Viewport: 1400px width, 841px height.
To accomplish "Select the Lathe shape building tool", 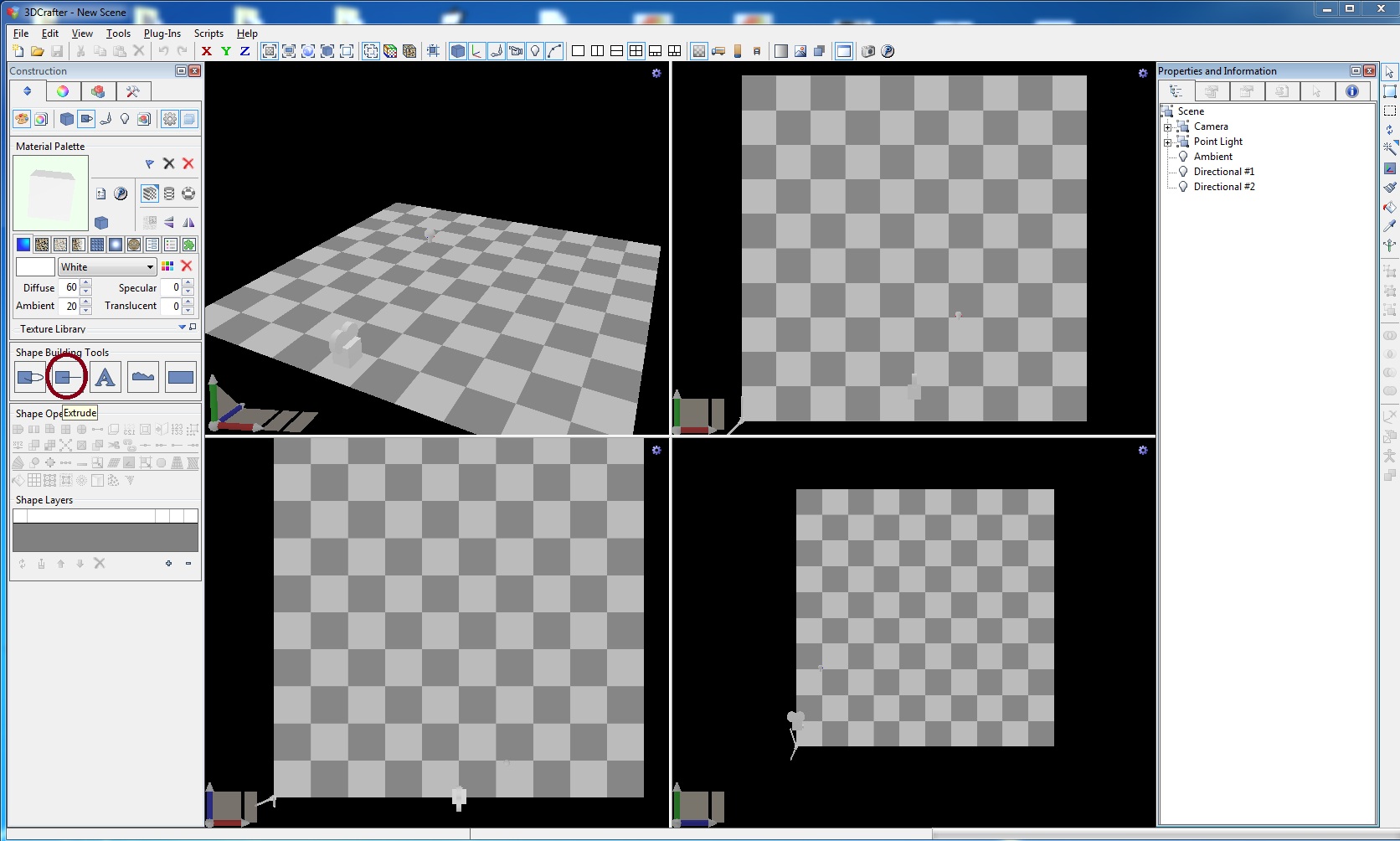I will tap(30, 377).
